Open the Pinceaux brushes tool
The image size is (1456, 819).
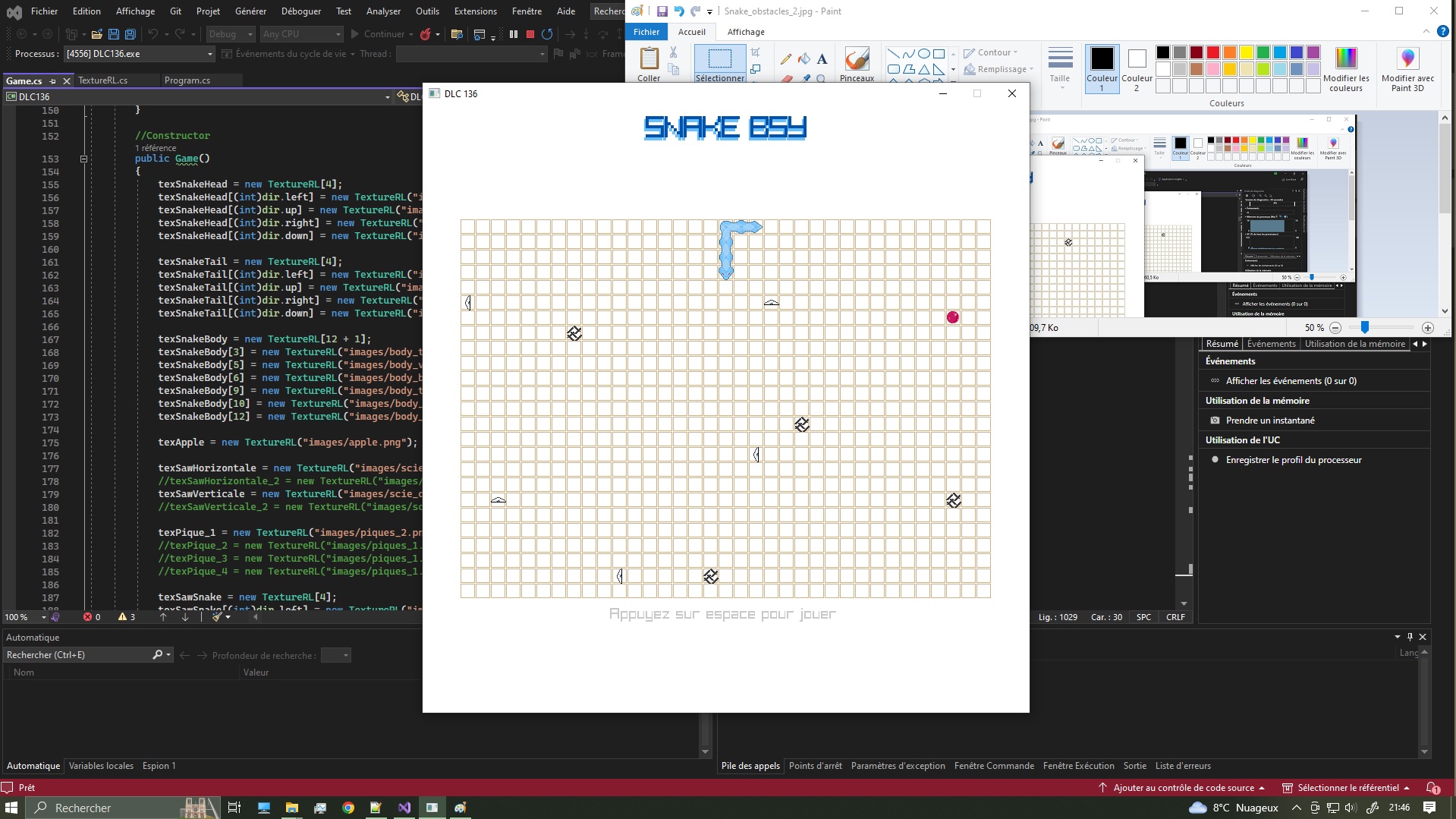tap(857, 64)
